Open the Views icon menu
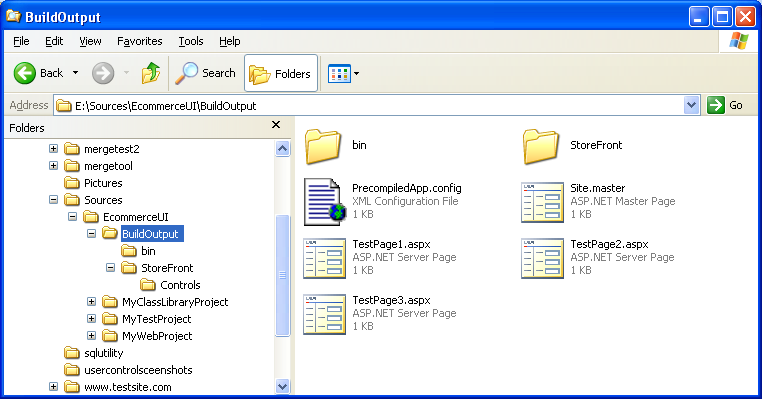This screenshot has width=762, height=399. 339,74
